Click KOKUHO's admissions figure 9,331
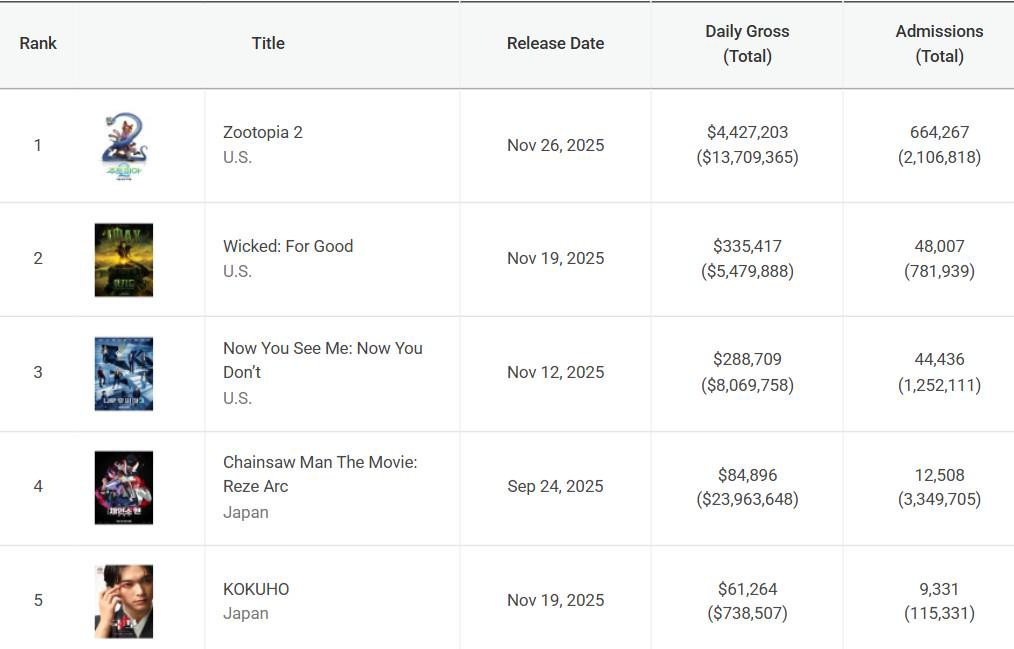The width and height of the screenshot is (1014, 649). pos(939,589)
